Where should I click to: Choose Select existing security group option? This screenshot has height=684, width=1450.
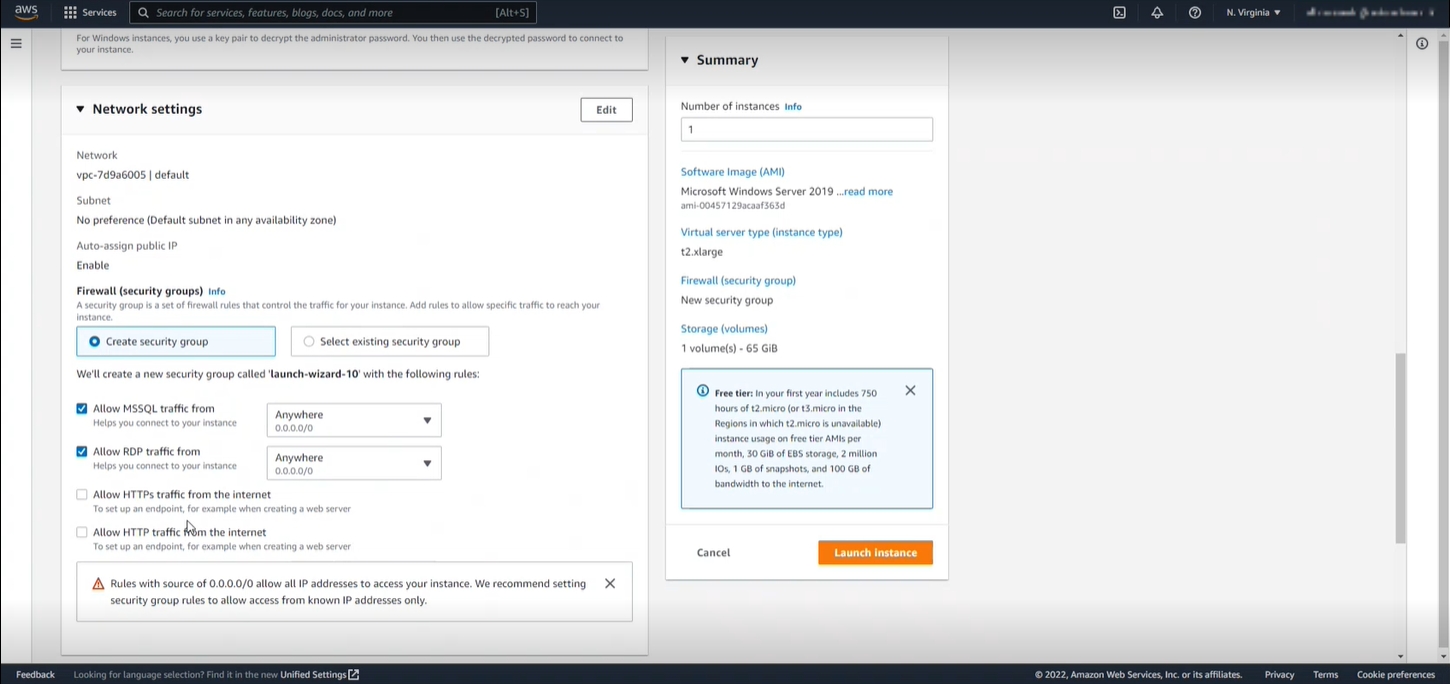(390, 341)
